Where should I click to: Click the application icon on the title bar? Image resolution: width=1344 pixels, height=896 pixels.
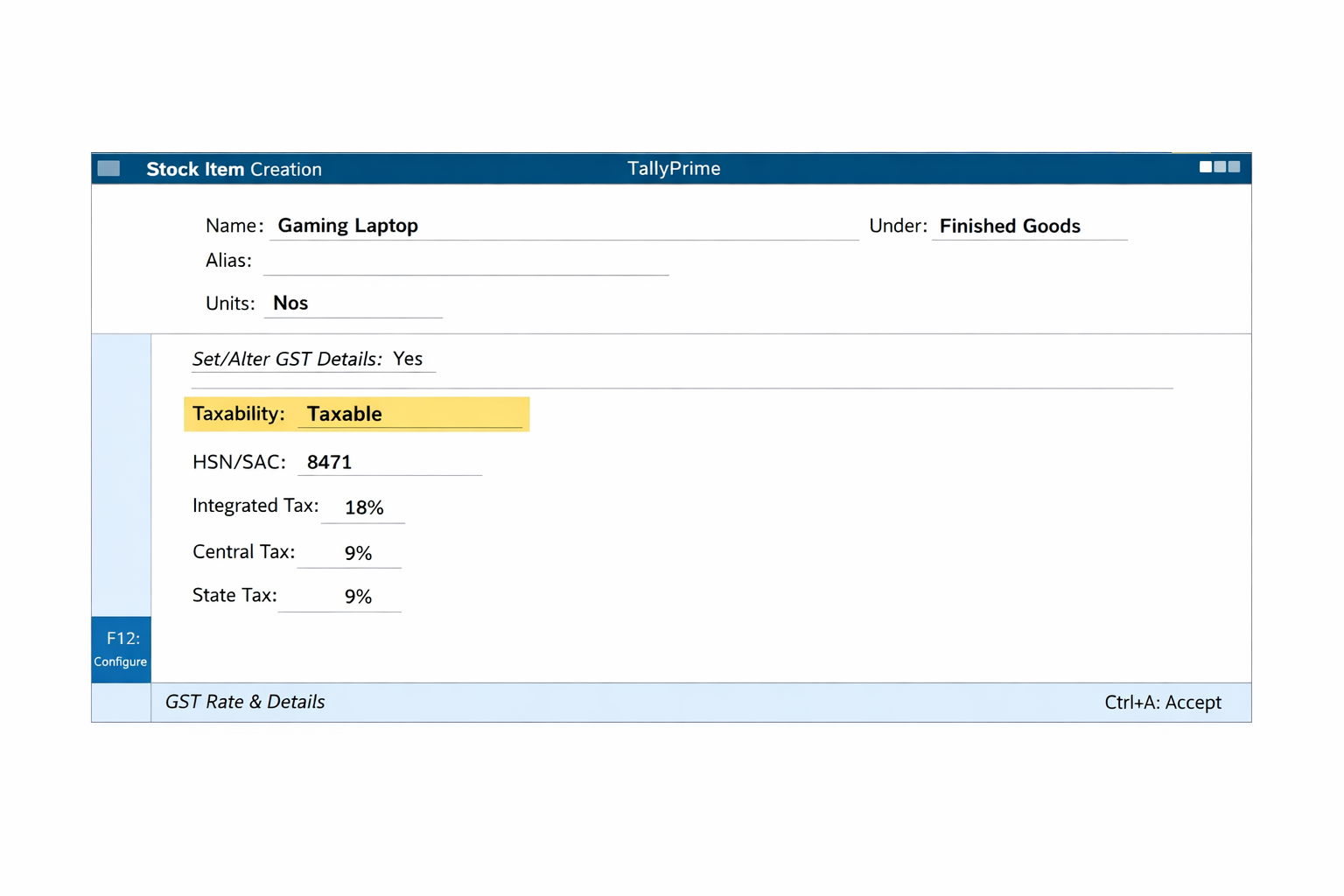click(108, 168)
